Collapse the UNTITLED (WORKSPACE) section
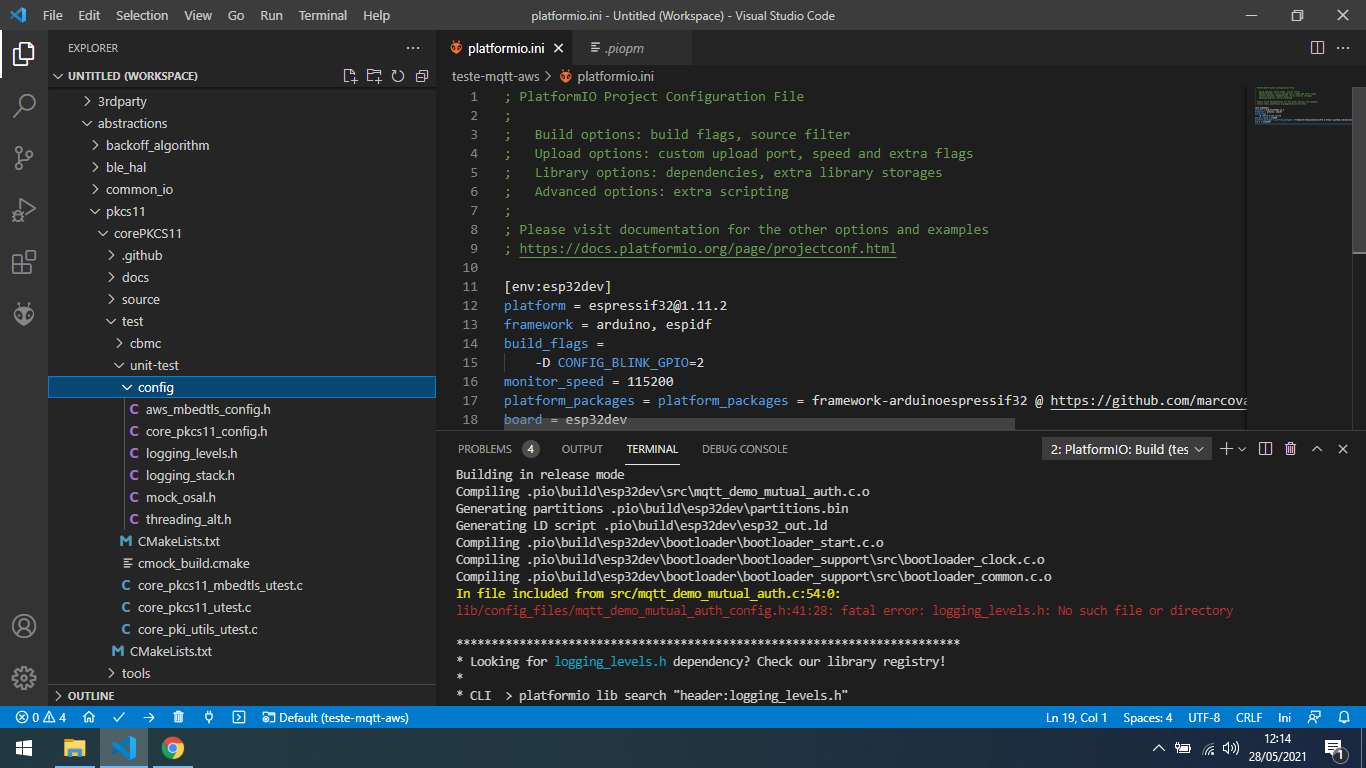The height and width of the screenshot is (768, 1366). click(132, 76)
